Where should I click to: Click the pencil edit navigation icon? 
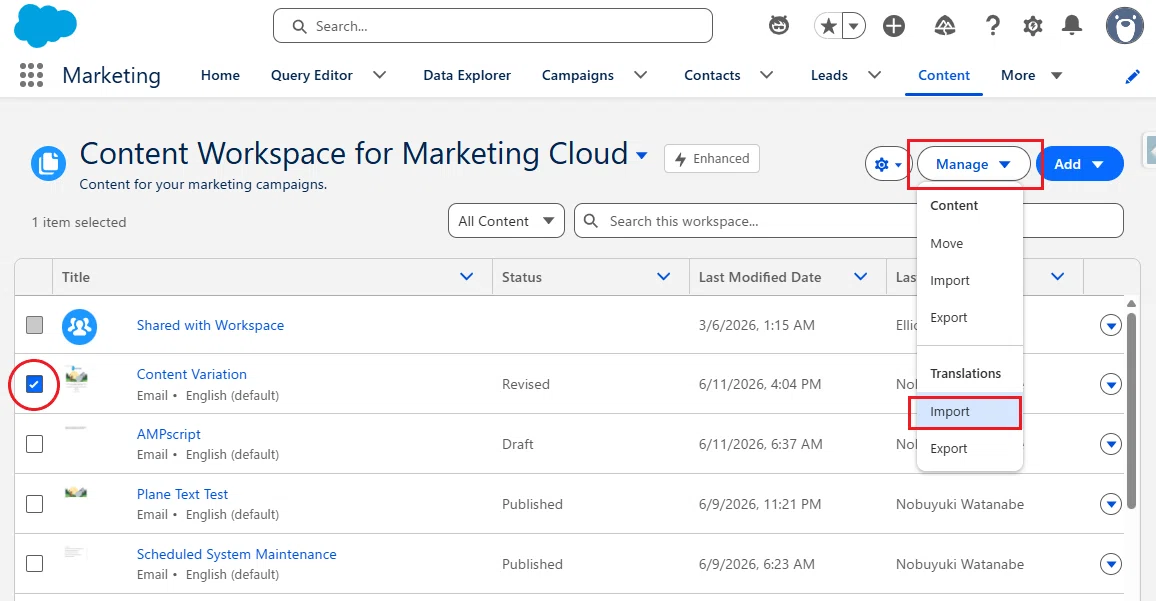pos(1132,77)
